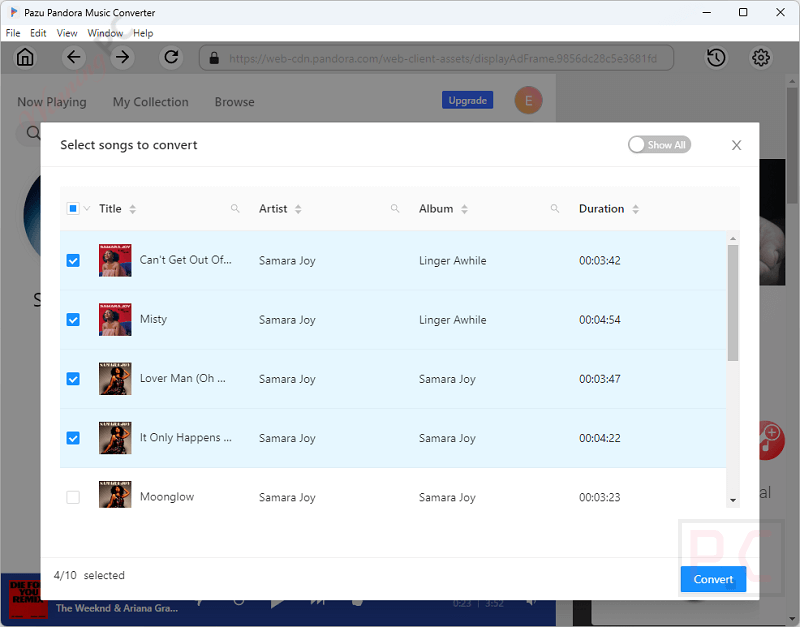Go to the home page icon
The image size is (800, 627).
(x=24, y=57)
